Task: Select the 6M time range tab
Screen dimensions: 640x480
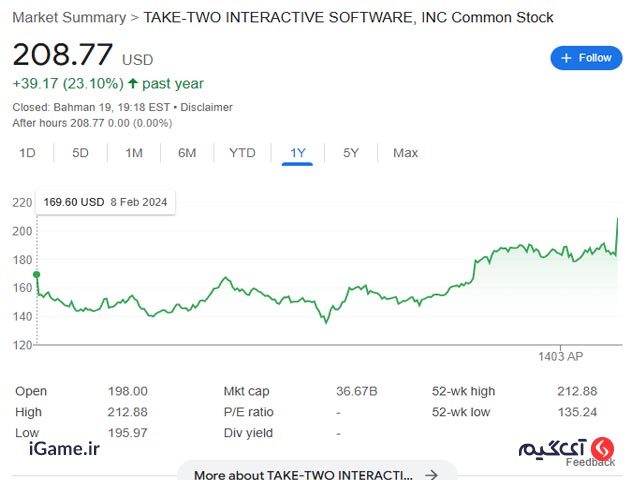Action: tap(187, 153)
